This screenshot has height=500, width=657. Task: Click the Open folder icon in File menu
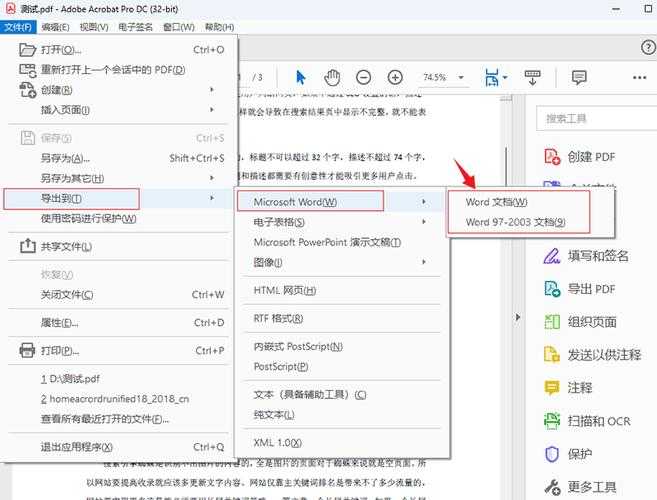[28, 50]
